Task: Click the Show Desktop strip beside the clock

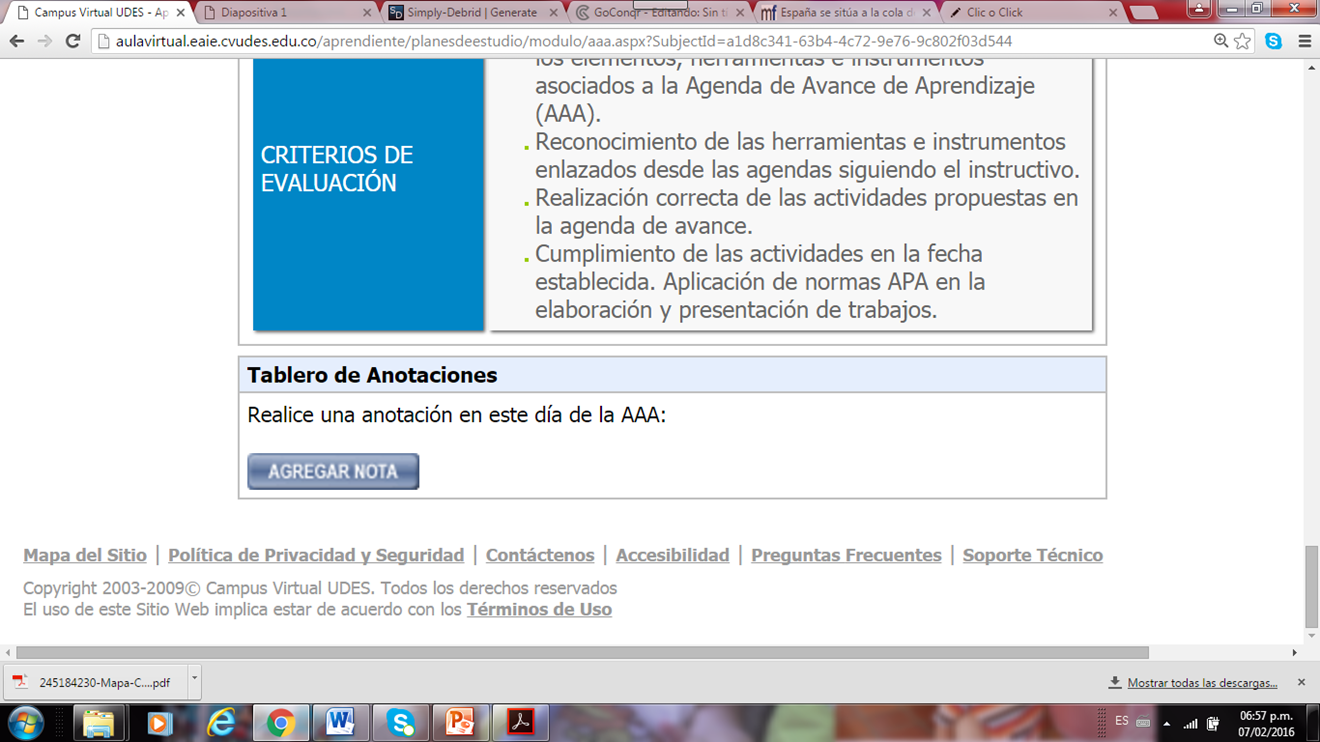Action: tap(1313, 722)
